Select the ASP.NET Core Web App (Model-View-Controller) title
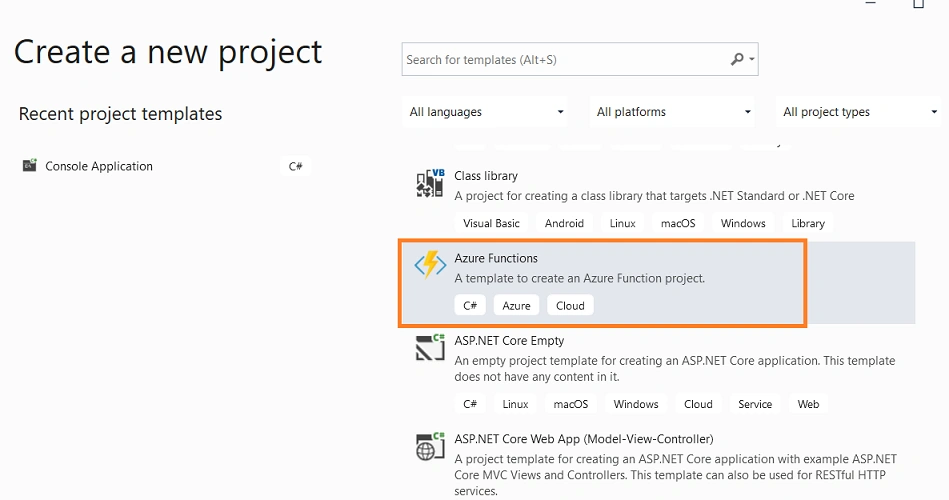This screenshot has width=949, height=500. click(583, 439)
